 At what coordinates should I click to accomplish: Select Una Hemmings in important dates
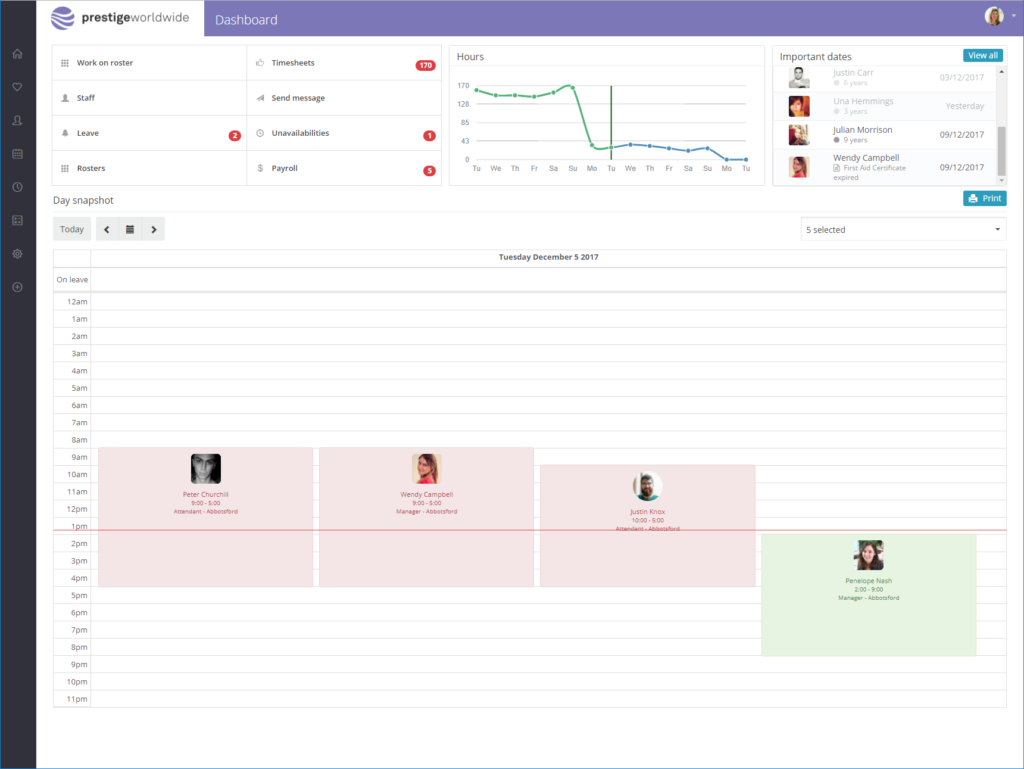tap(886, 106)
